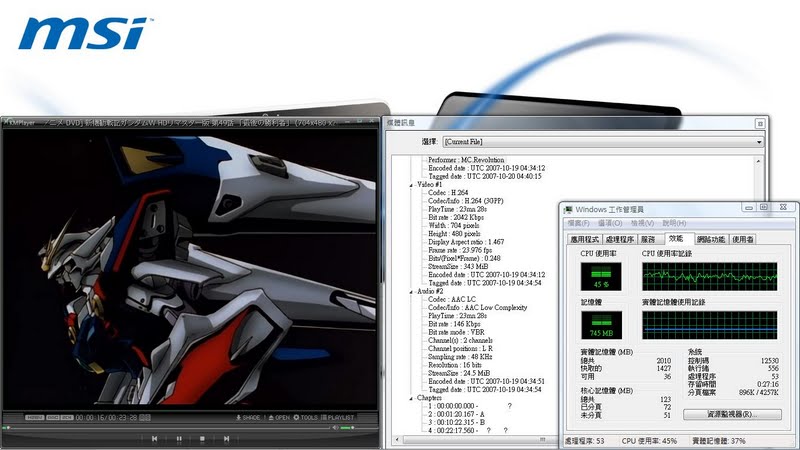Click horizontal scrollbar left arrow in media info

tap(397, 439)
